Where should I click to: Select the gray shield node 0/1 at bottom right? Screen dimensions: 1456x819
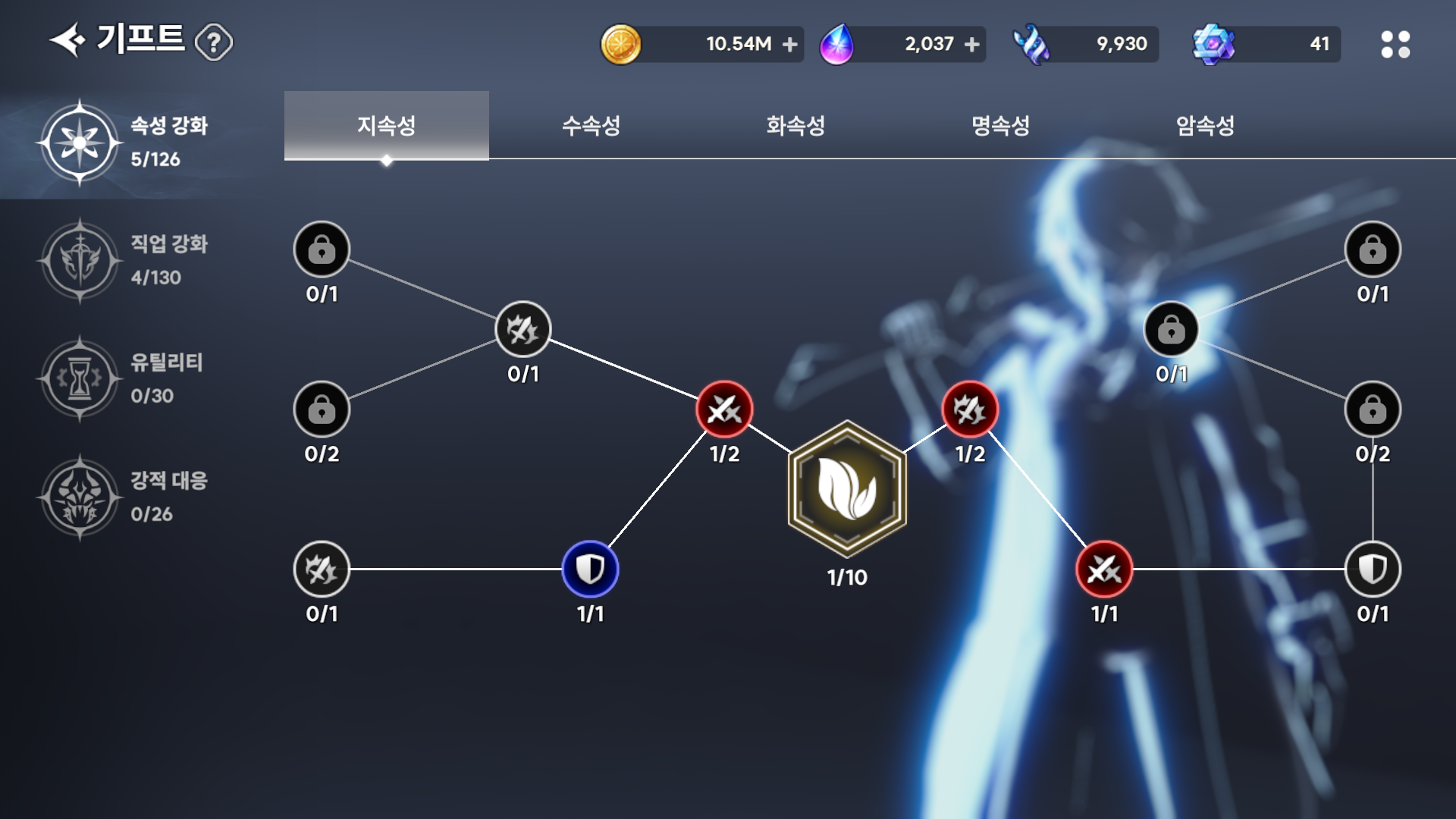pos(1373,569)
